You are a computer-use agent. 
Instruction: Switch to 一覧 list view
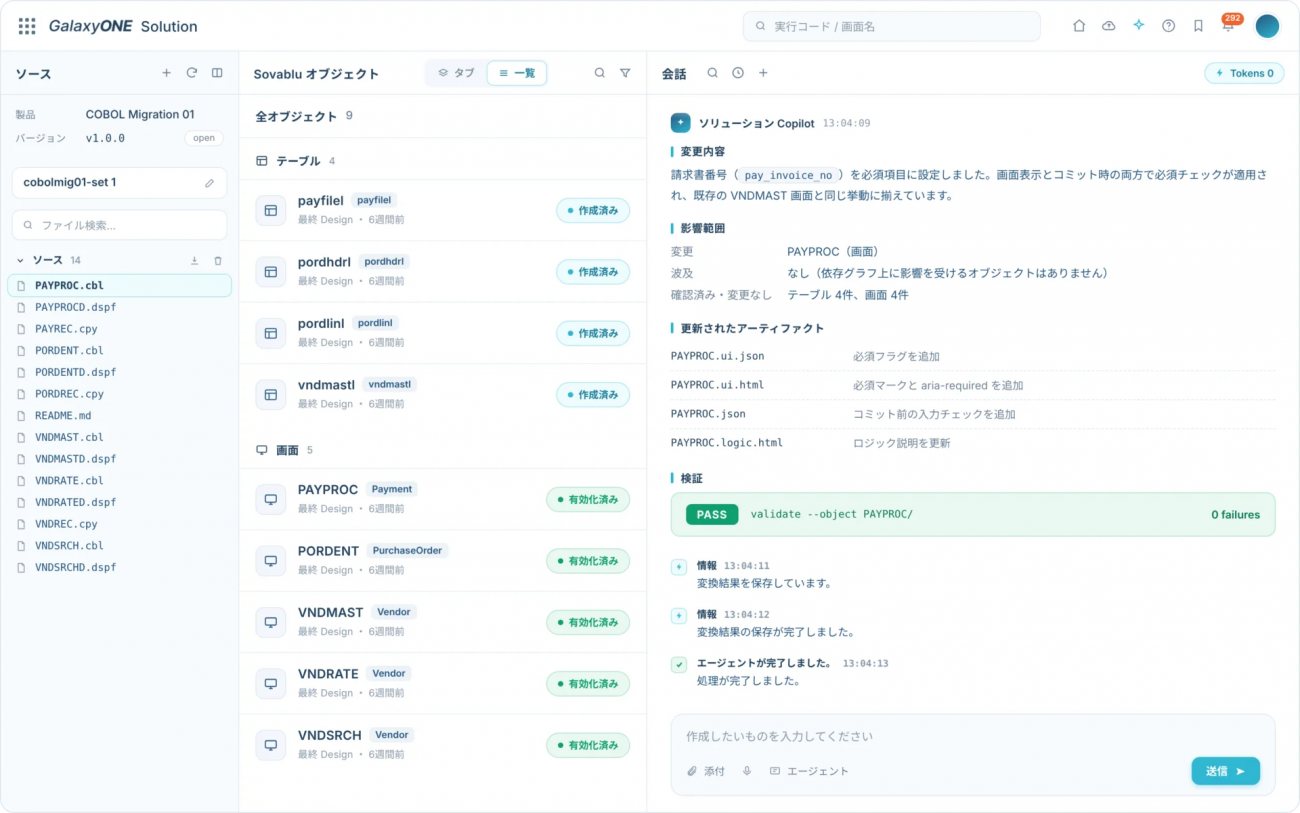pyautogui.click(x=517, y=73)
